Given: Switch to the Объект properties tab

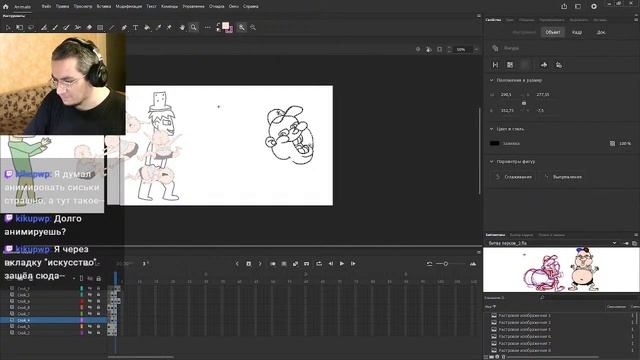Looking at the screenshot, I should pyautogui.click(x=553, y=32).
